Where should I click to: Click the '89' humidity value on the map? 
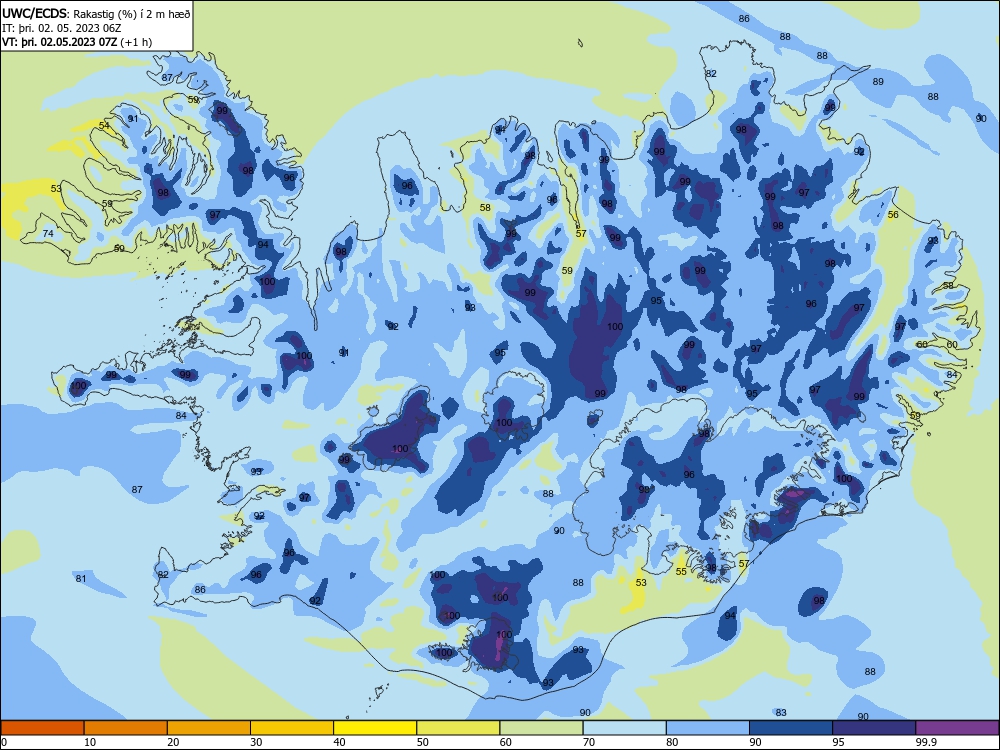[x=878, y=82]
